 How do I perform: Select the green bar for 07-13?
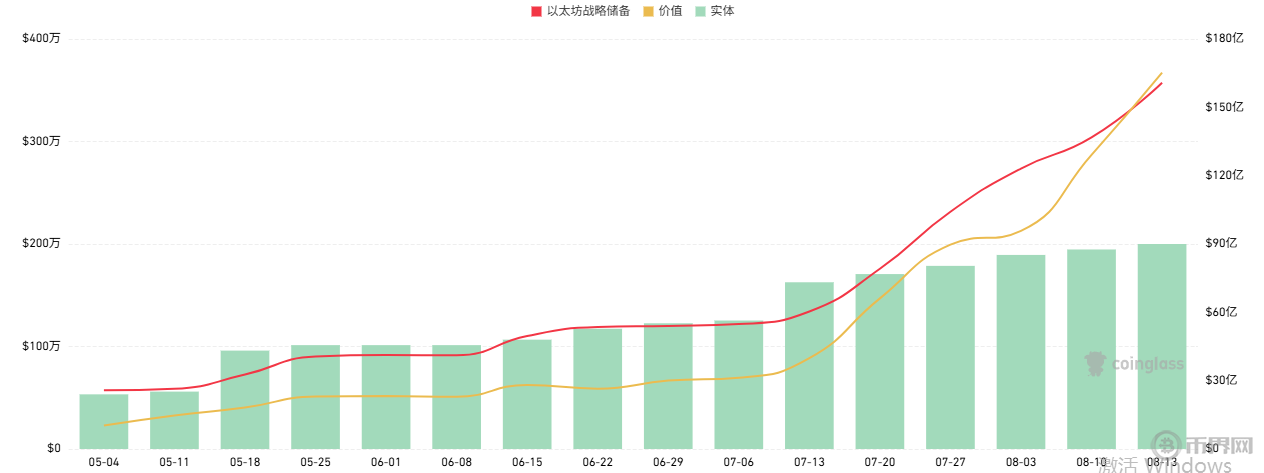(x=809, y=365)
